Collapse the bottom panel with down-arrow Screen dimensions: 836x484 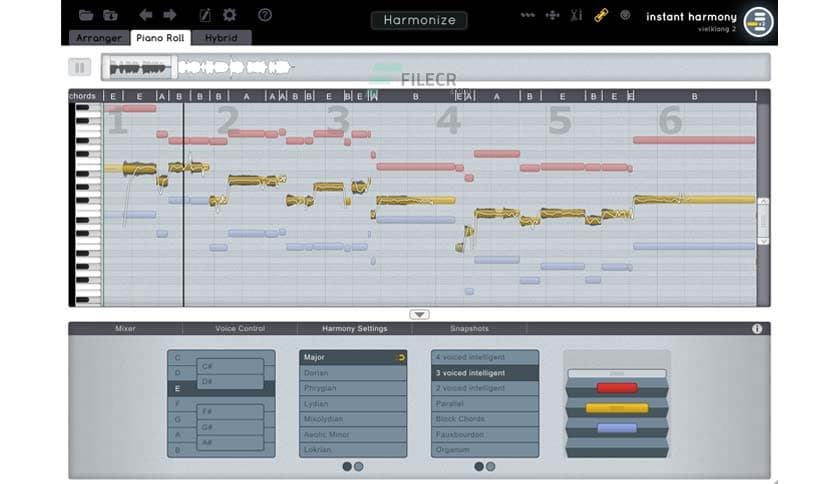click(420, 314)
